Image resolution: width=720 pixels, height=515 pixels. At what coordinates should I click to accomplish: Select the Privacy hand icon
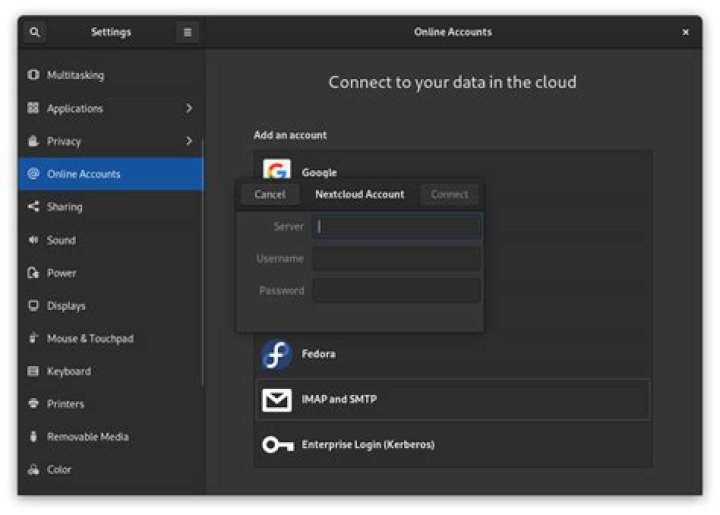coord(33,141)
